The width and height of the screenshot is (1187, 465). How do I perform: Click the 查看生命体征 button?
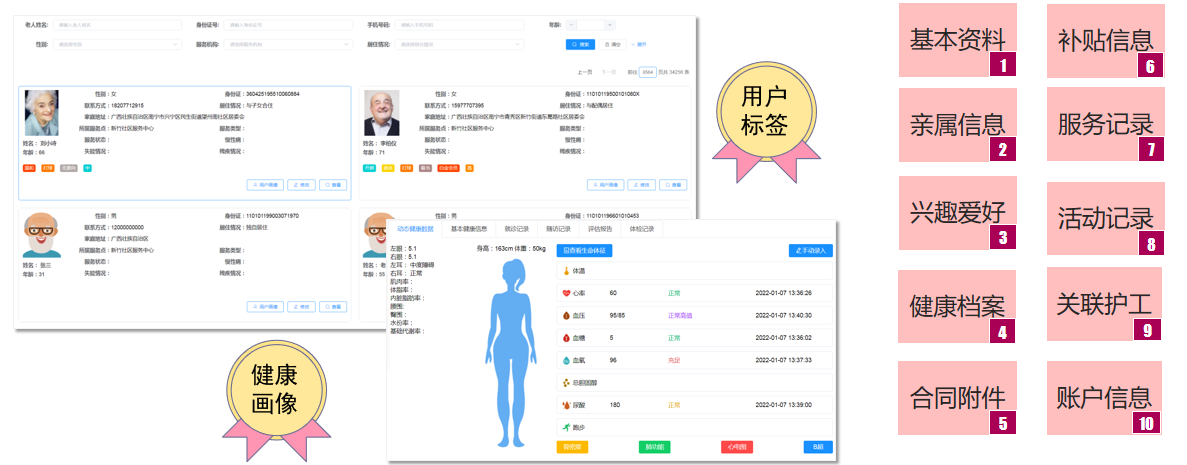click(x=584, y=251)
